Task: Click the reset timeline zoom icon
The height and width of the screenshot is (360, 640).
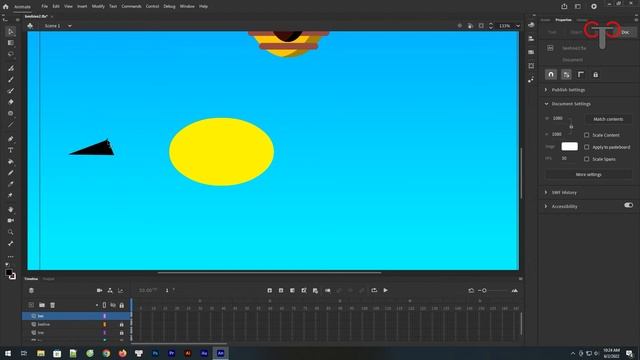Action: (471, 291)
